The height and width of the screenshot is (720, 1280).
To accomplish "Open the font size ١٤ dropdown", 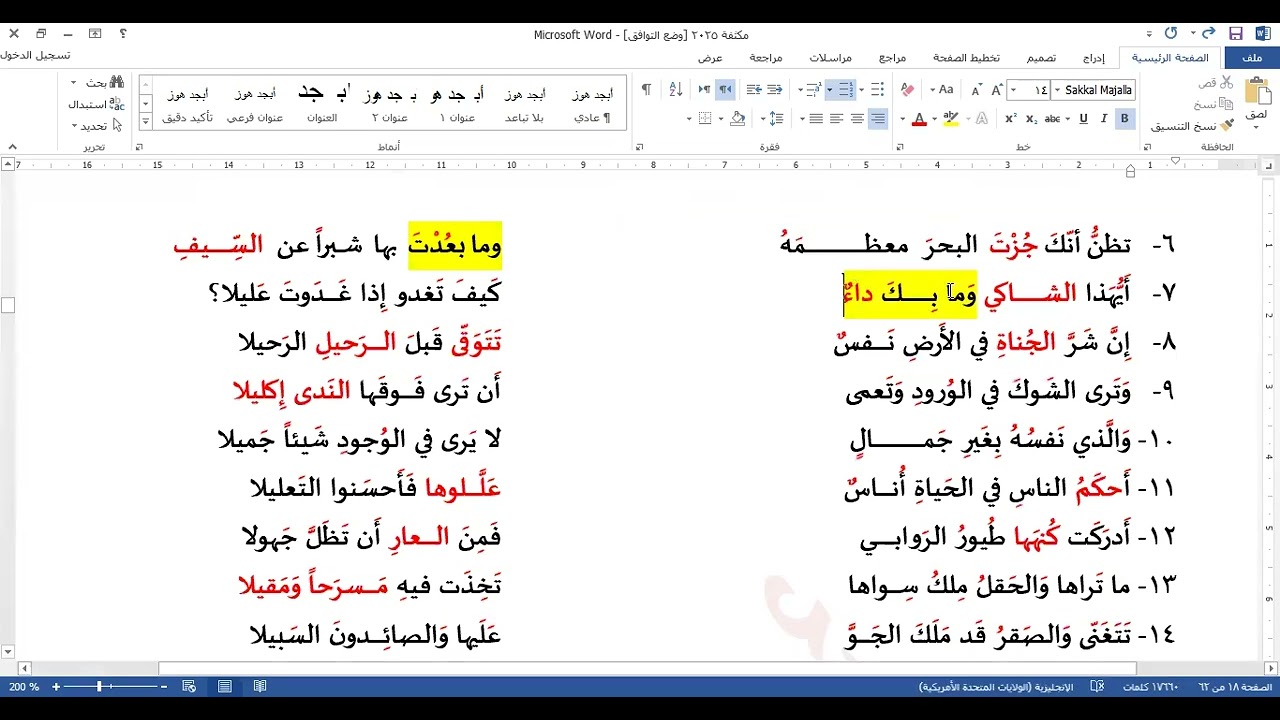I will click(x=1014, y=90).
